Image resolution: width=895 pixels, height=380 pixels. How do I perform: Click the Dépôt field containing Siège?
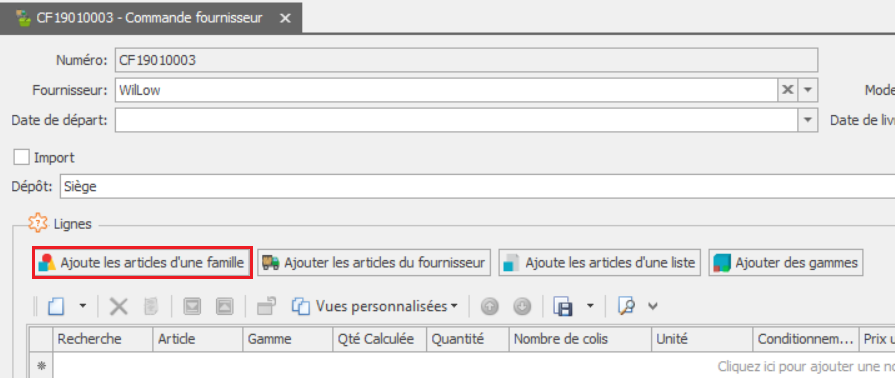[x=477, y=187]
